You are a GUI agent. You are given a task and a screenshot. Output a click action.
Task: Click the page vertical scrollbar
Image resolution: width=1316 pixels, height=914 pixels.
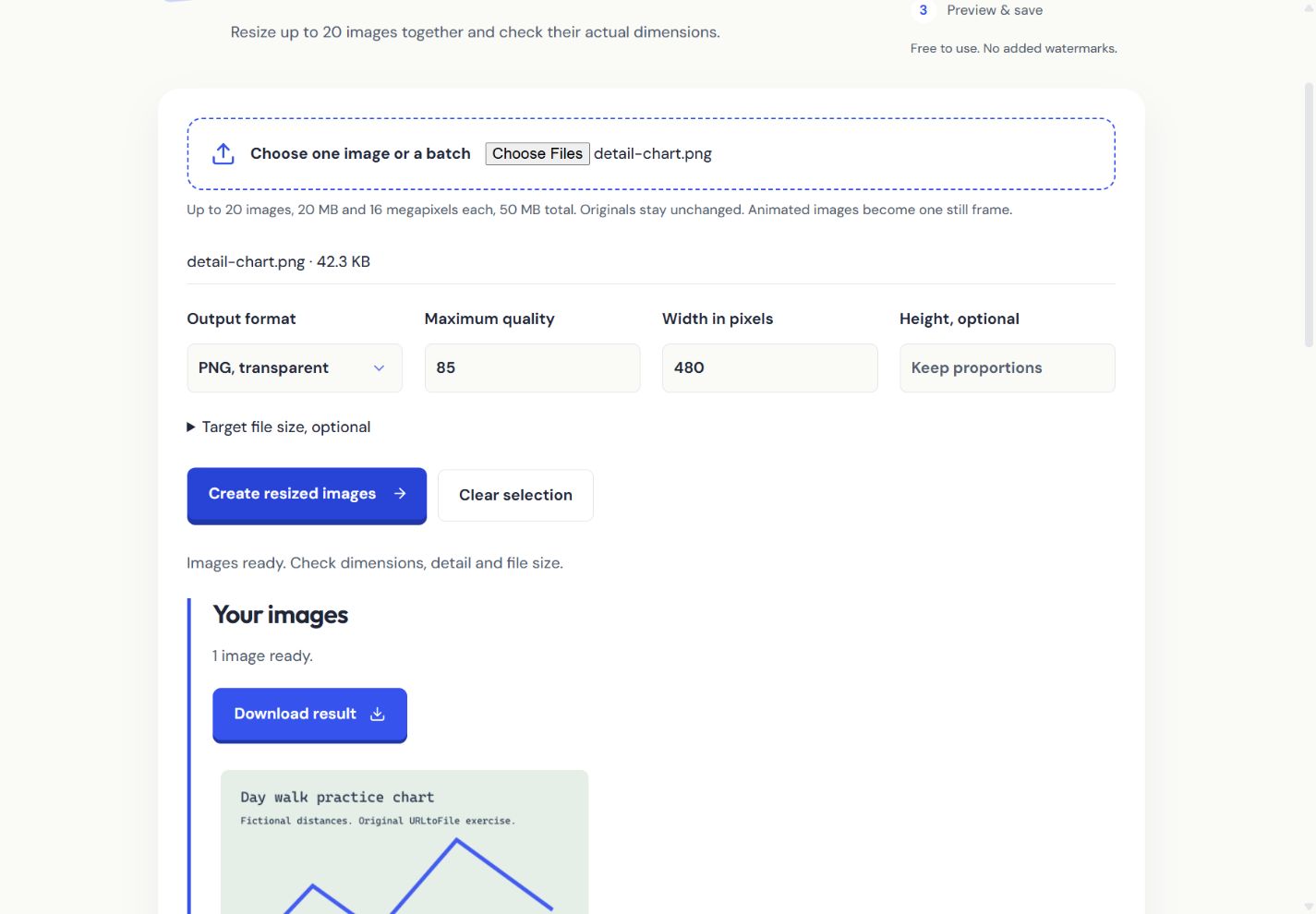click(x=1309, y=217)
